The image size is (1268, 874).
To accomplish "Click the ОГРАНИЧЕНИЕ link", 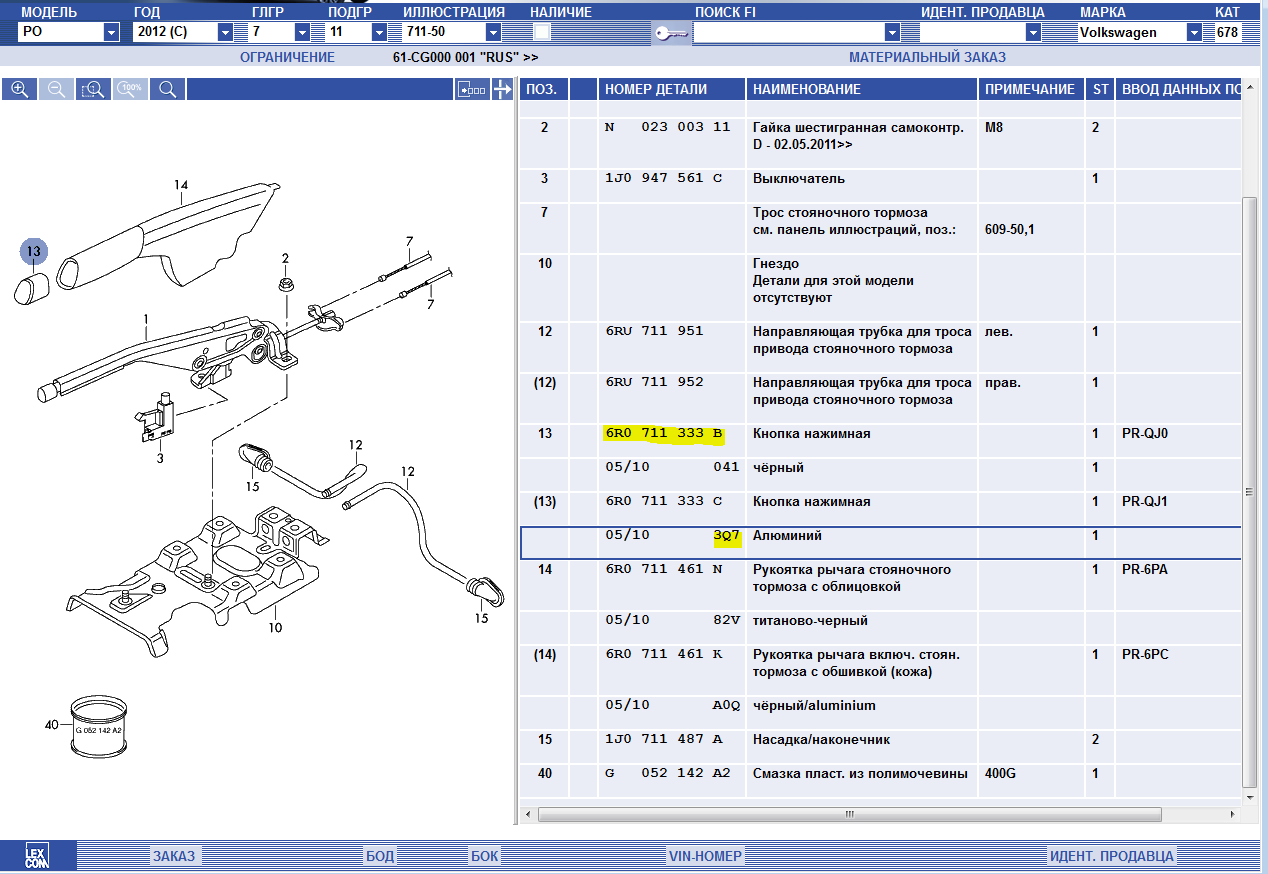I will tap(287, 57).
